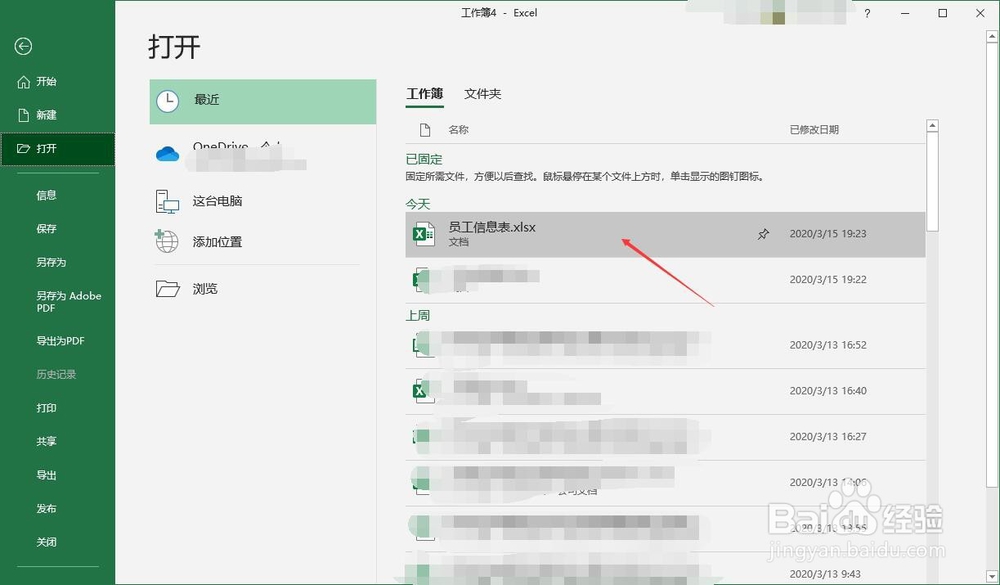Pin 员工信息表.xlsx with the pushpin icon
The width and height of the screenshot is (1000, 585).
763,234
